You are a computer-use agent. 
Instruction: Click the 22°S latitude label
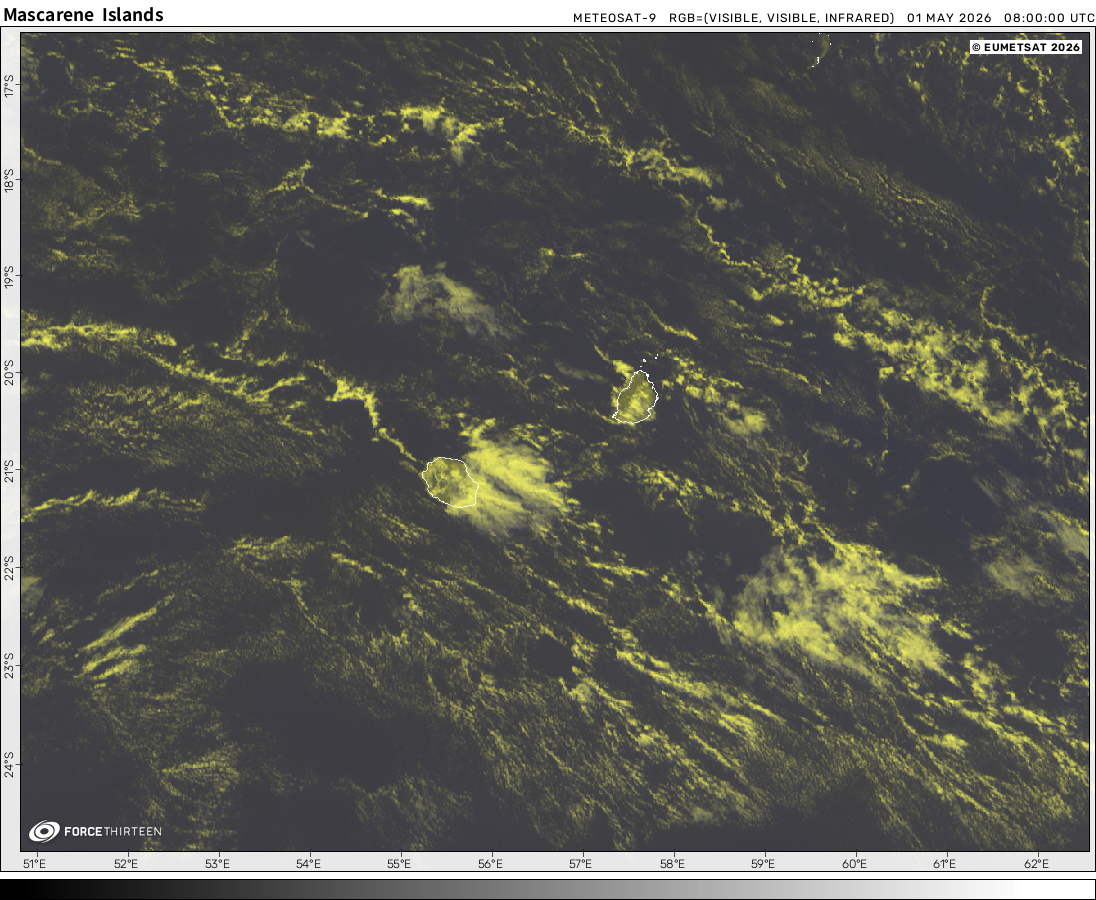click(x=9, y=567)
